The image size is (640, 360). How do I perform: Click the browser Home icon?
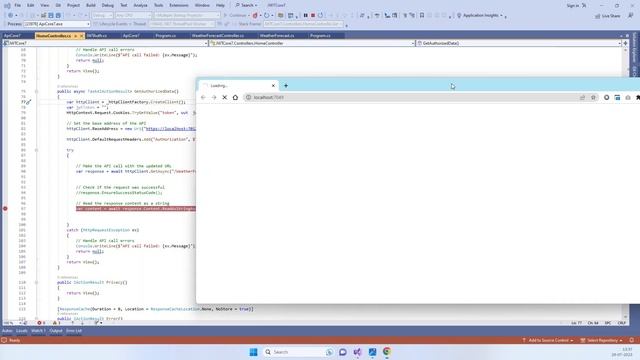tap(235, 98)
